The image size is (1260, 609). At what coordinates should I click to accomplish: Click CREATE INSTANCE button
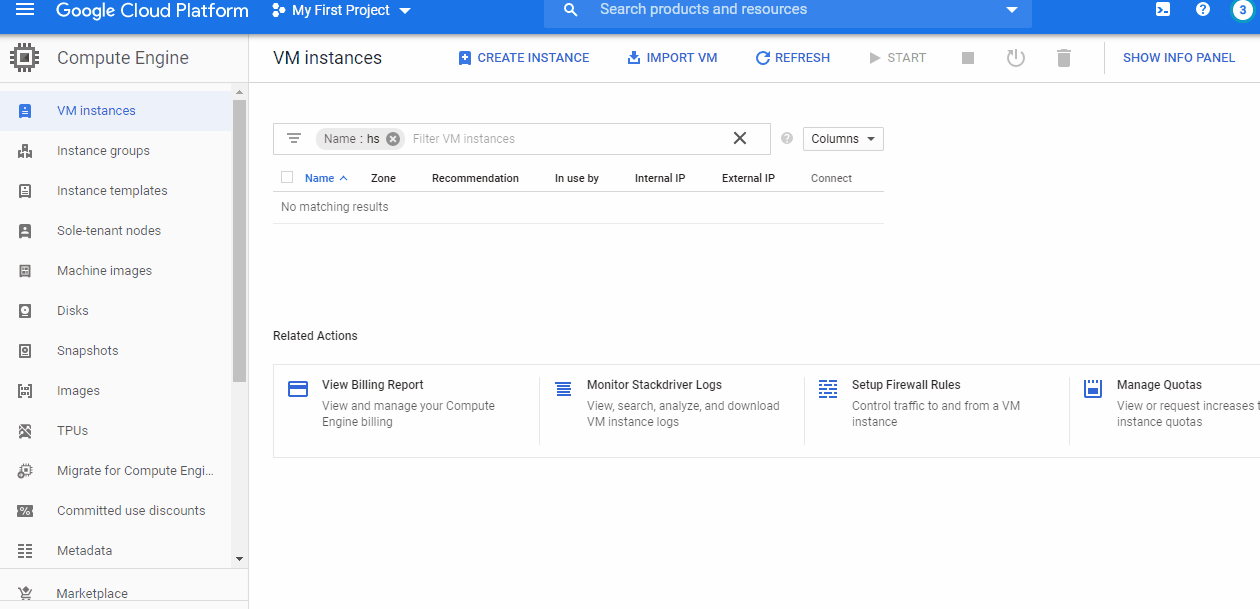click(524, 58)
